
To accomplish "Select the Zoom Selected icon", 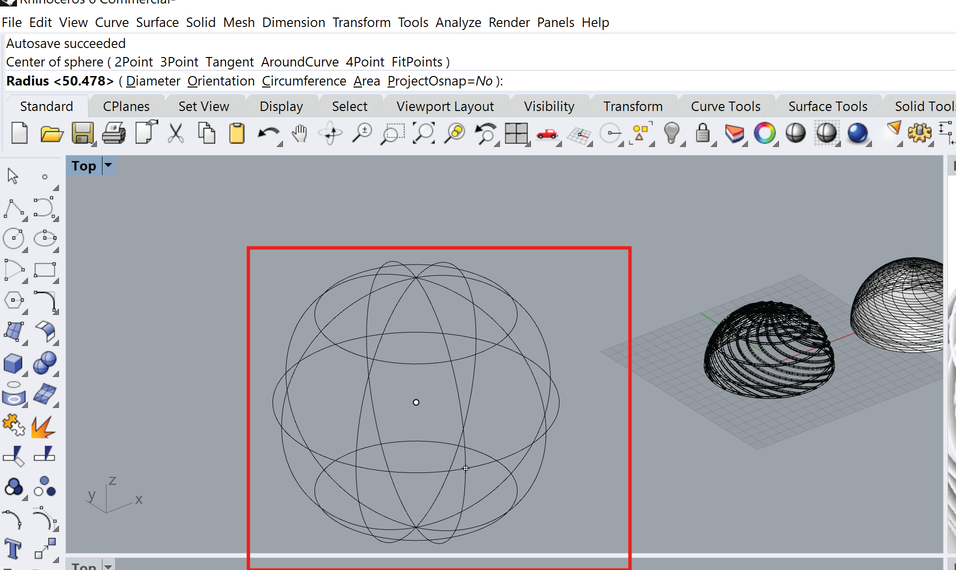I will (455, 133).
